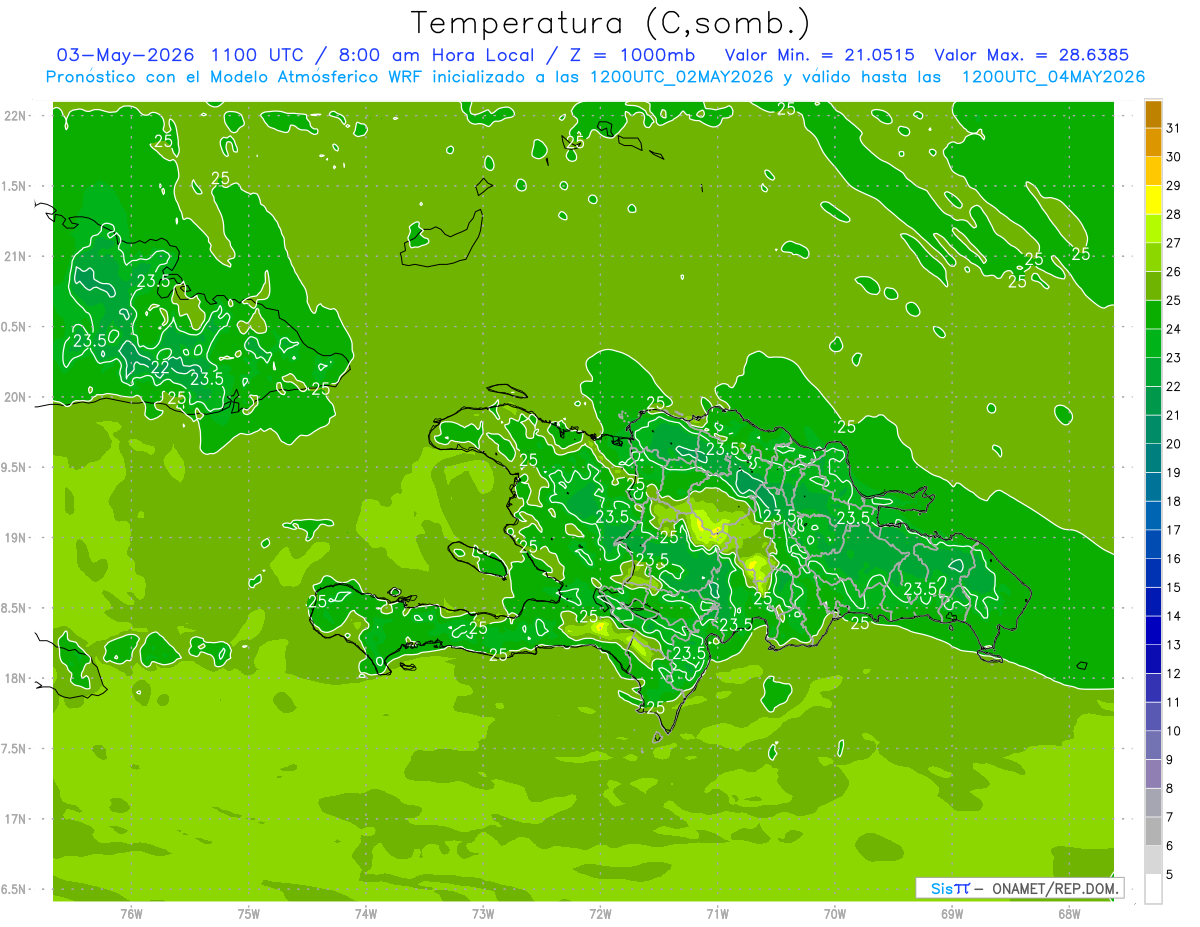The width and height of the screenshot is (1200, 927).
Task: Click the orange 31 color bar segment
Action: pos(1153,115)
